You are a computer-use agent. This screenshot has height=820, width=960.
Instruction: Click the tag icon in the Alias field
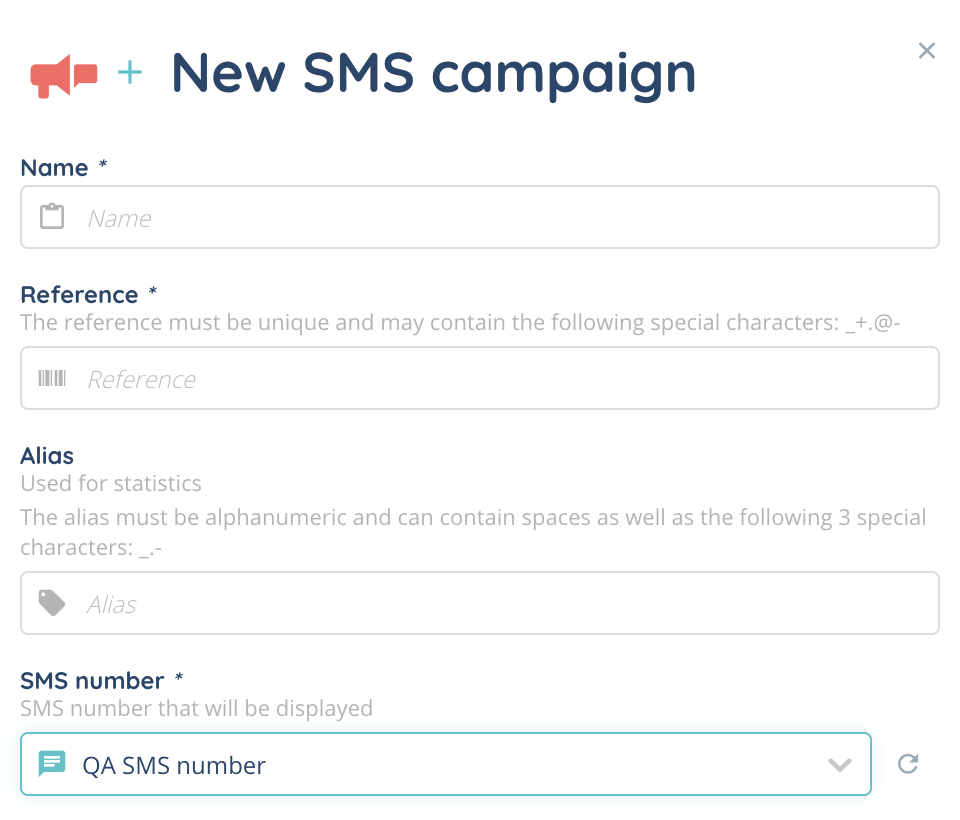52,603
